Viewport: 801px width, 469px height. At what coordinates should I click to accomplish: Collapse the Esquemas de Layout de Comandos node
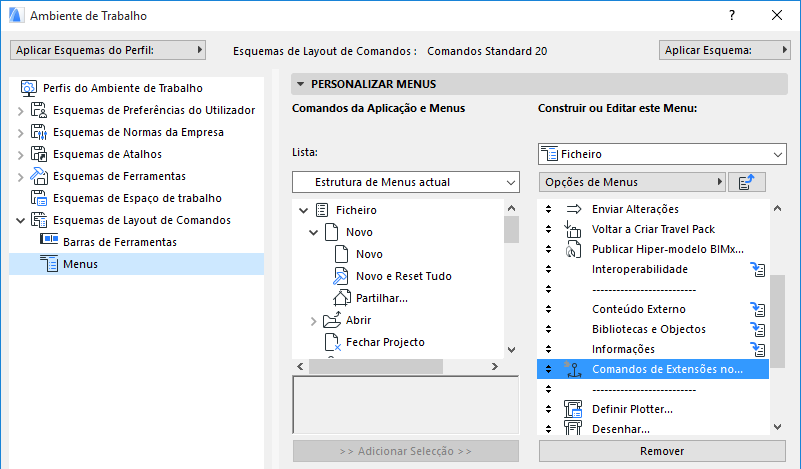click(x=21, y=220)
